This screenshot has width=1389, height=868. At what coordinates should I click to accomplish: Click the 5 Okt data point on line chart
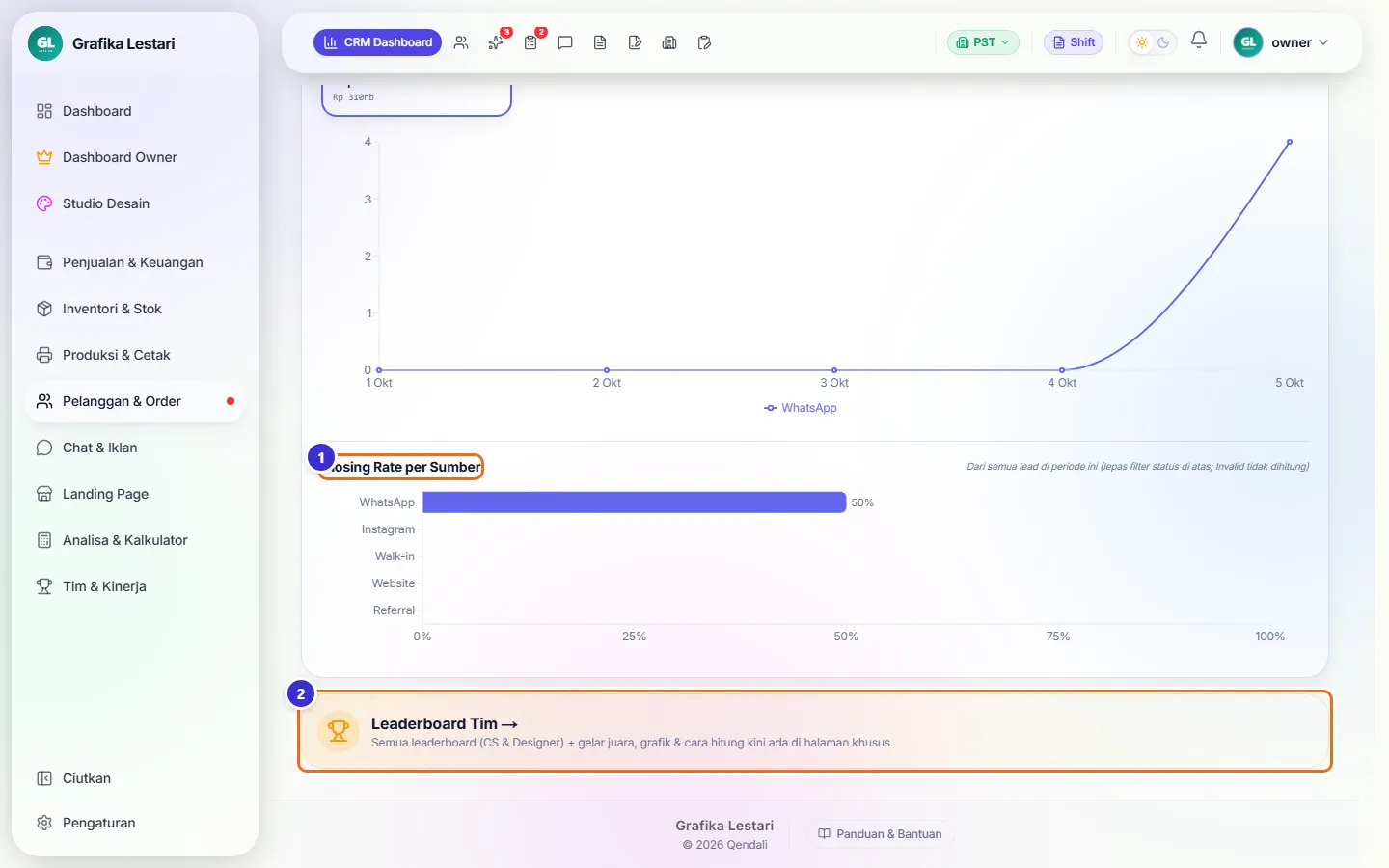1290,142
